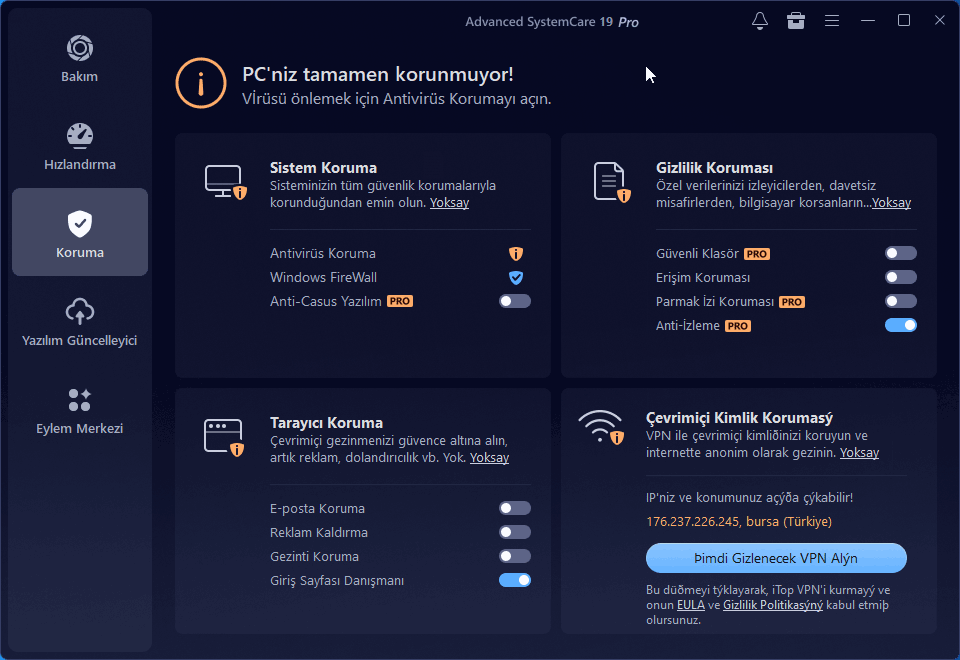
Task: Enable the E-posta Koruma toggle
Action: coord(515,508)
